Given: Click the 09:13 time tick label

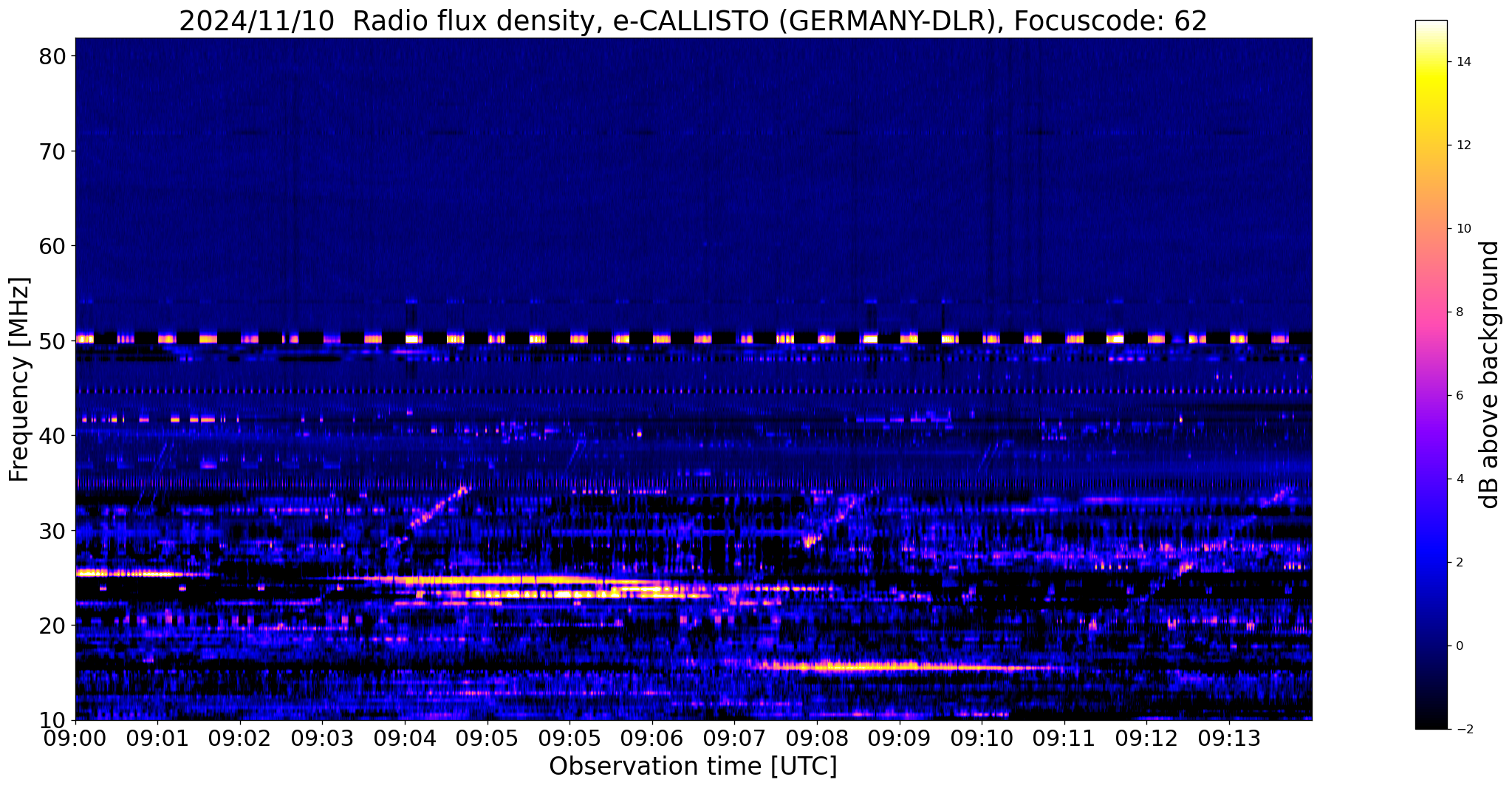Looking at the screenshot, I should 1229,739.
